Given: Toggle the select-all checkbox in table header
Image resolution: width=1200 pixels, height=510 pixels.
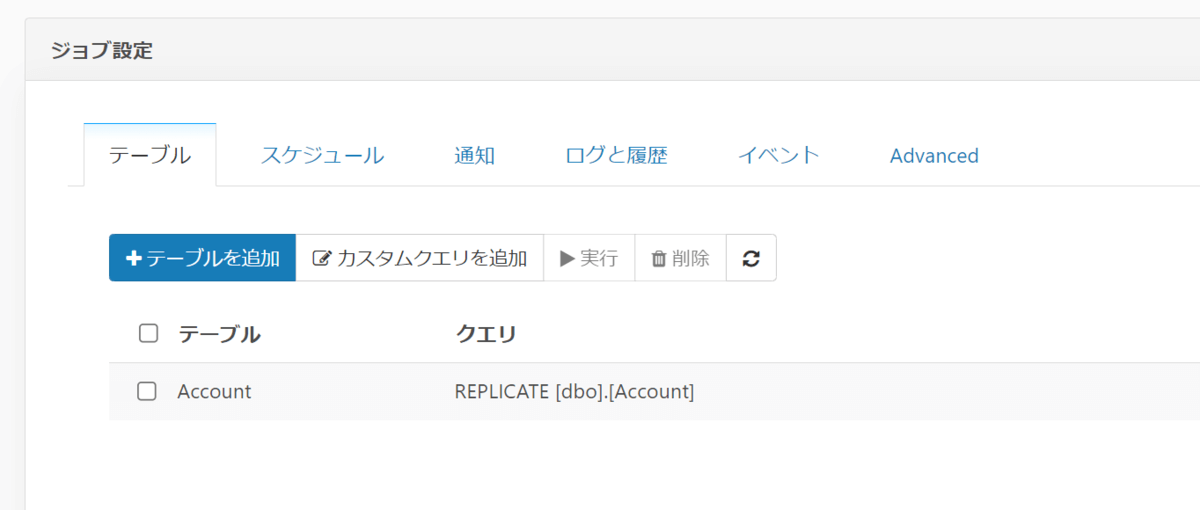Looking at the screenshot, I should [148, 334].
